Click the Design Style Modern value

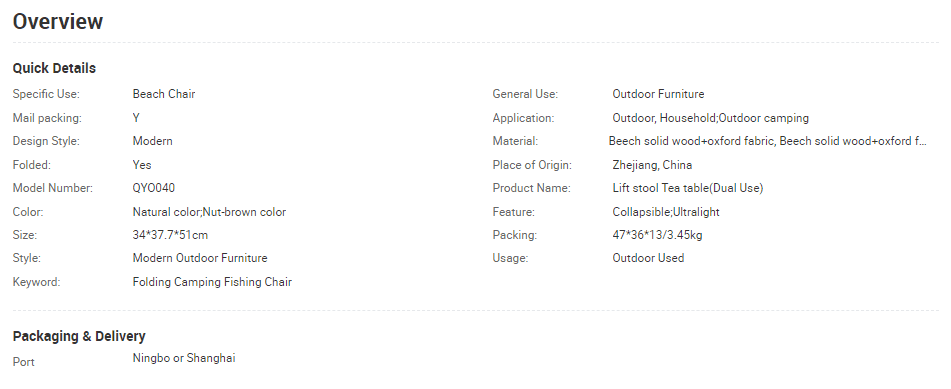pos(153,141)
